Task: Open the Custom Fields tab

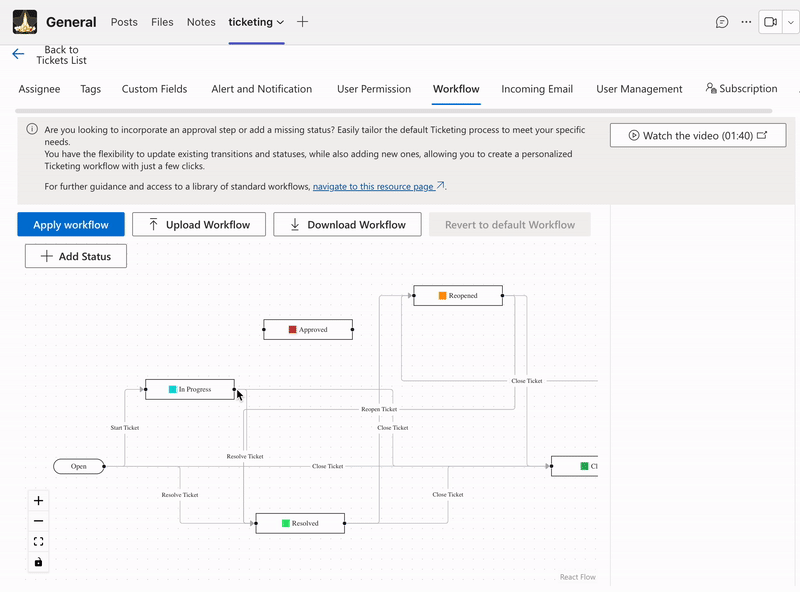Action: coord(155,89)
